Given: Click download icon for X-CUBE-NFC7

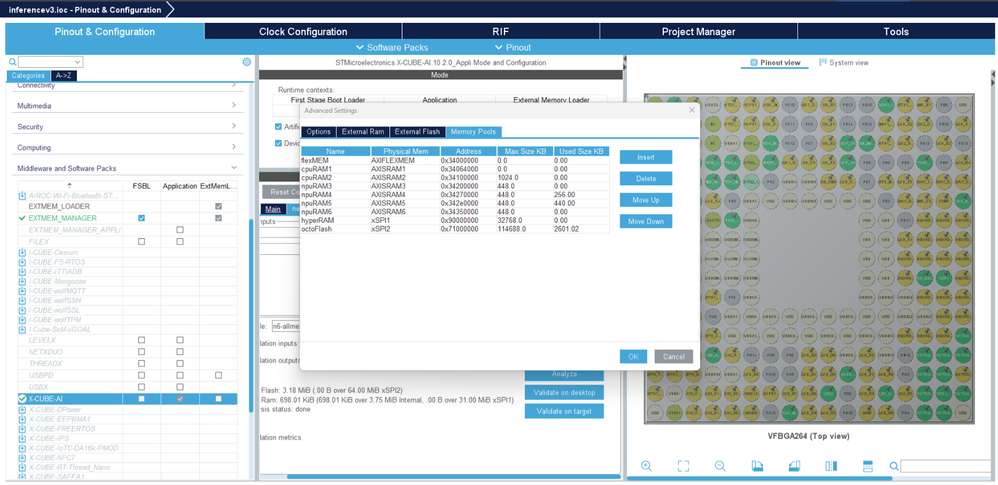Looking at the screenshot, I should point(23,458).
